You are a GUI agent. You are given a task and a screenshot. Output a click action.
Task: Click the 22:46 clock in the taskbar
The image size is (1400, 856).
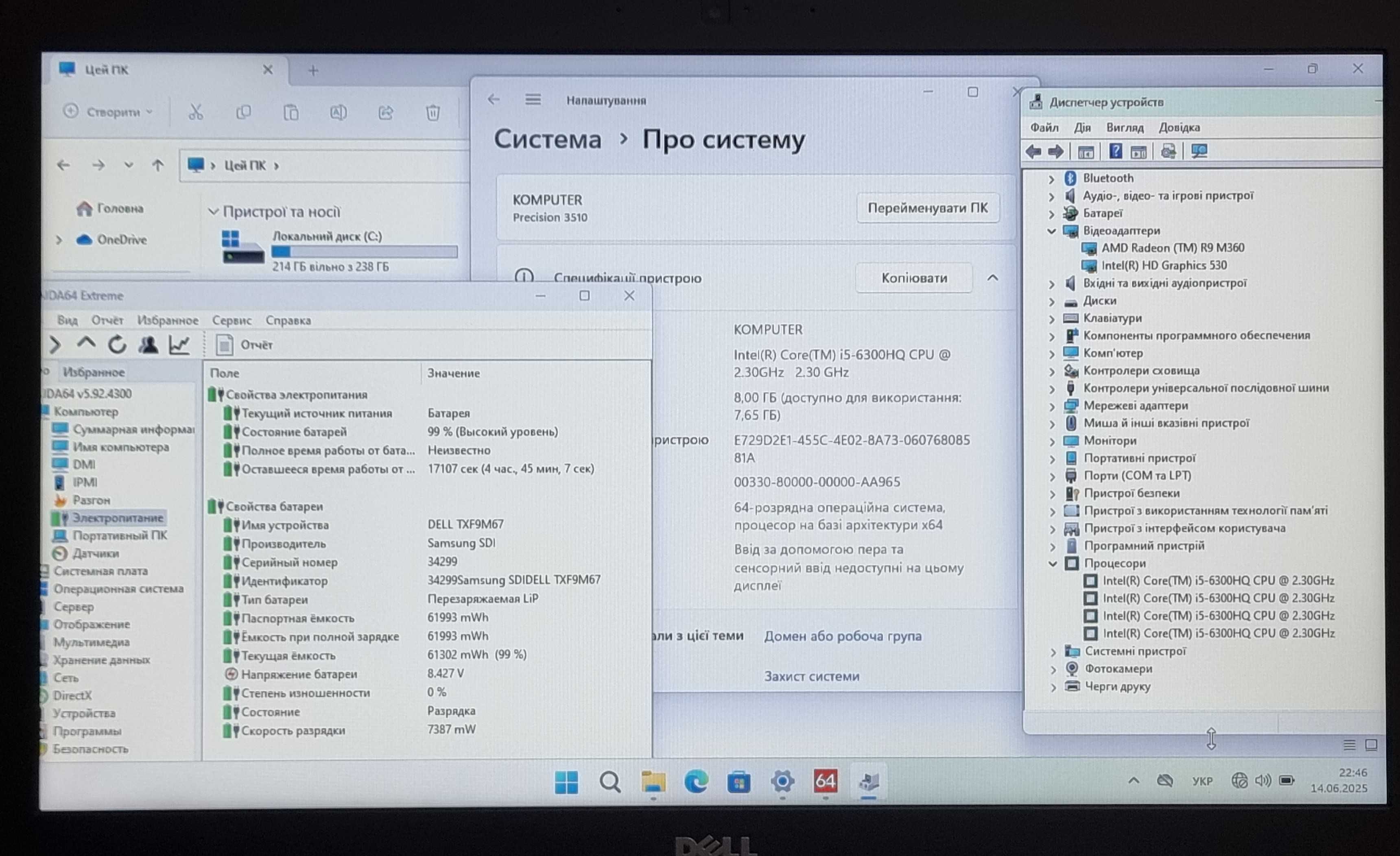1352,773
